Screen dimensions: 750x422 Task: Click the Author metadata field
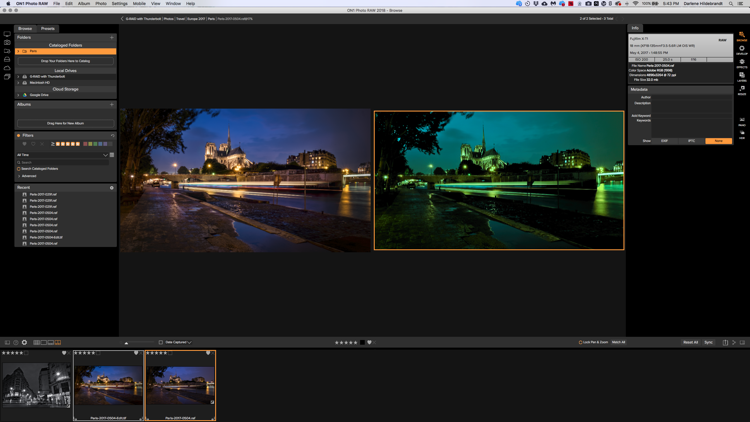tap(692, 98)
